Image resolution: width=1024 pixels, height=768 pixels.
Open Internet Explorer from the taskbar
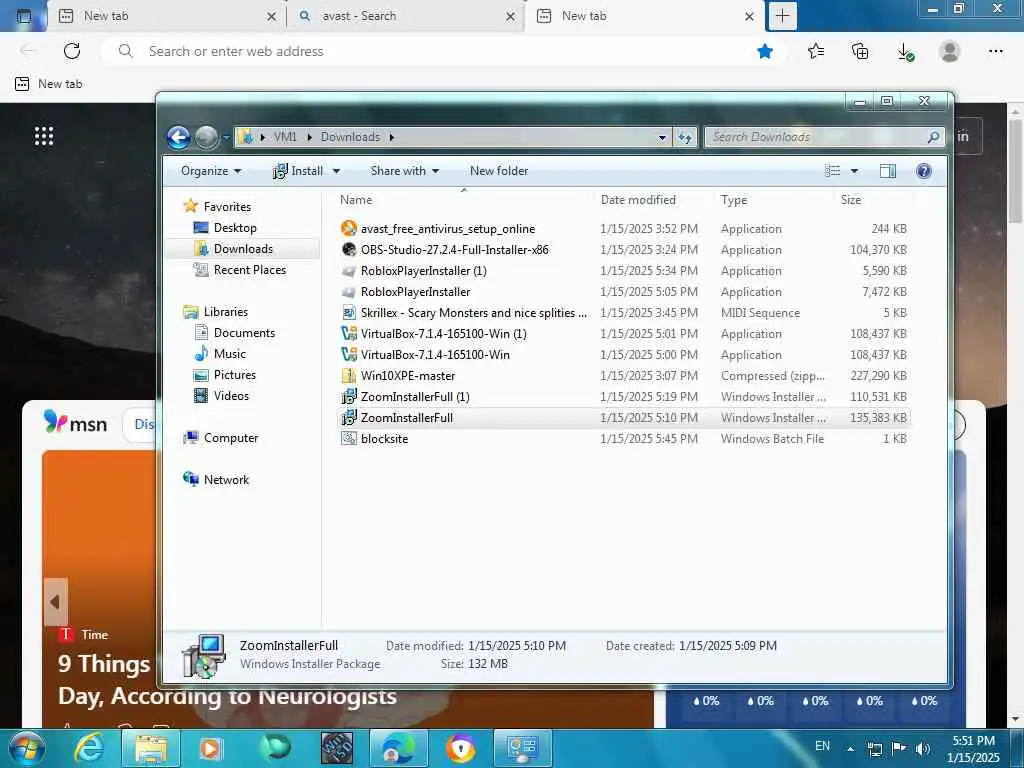[x=89, y=748]
